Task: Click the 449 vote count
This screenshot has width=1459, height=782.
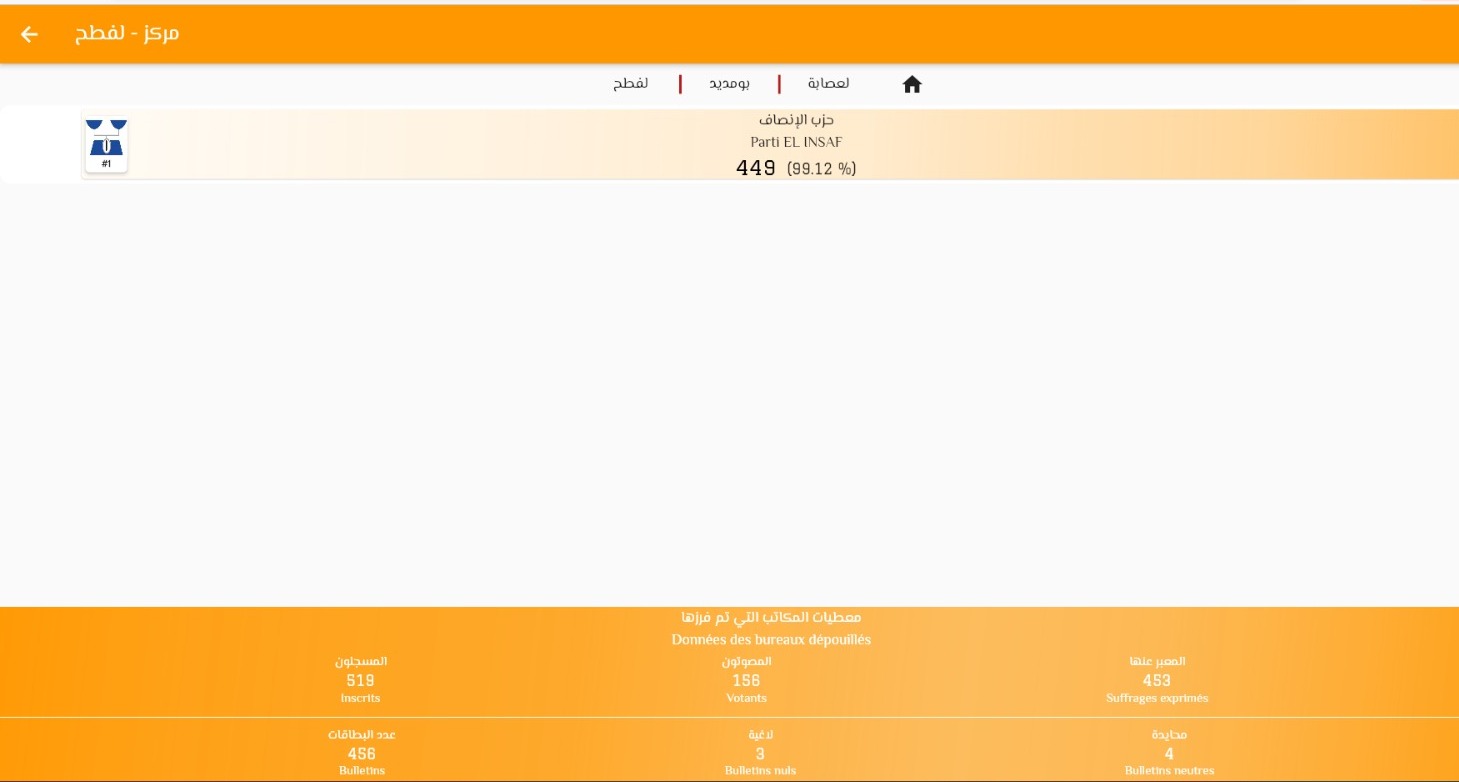Action: coord(756,168)
